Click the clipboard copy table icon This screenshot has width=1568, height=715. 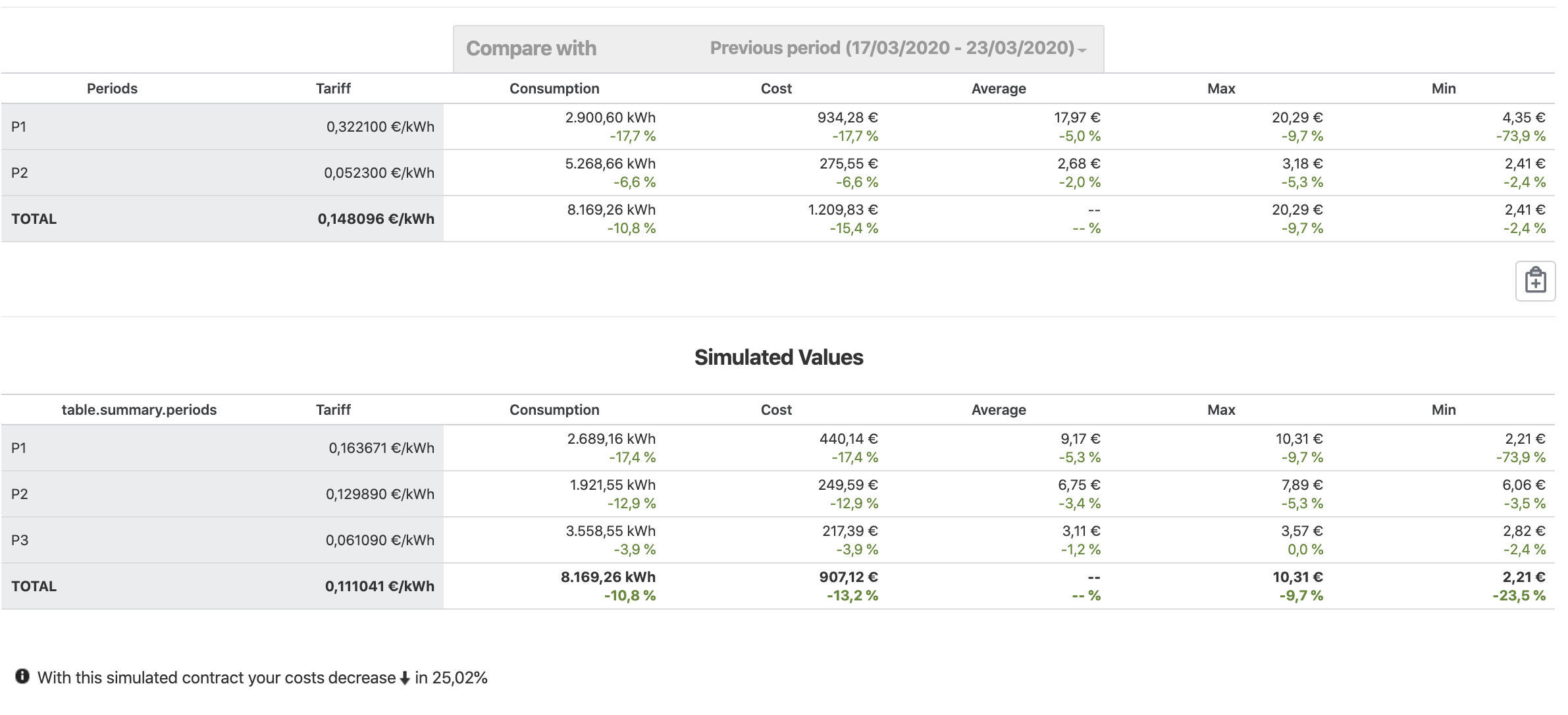(1534, 281)
